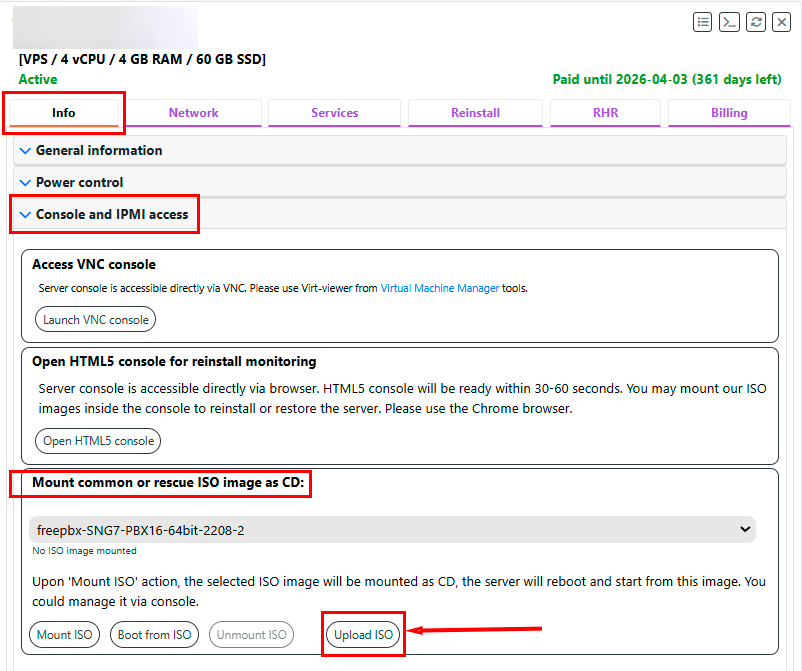Click the list view icon at top right
This screenshot has width=802, height=671.
703,22
